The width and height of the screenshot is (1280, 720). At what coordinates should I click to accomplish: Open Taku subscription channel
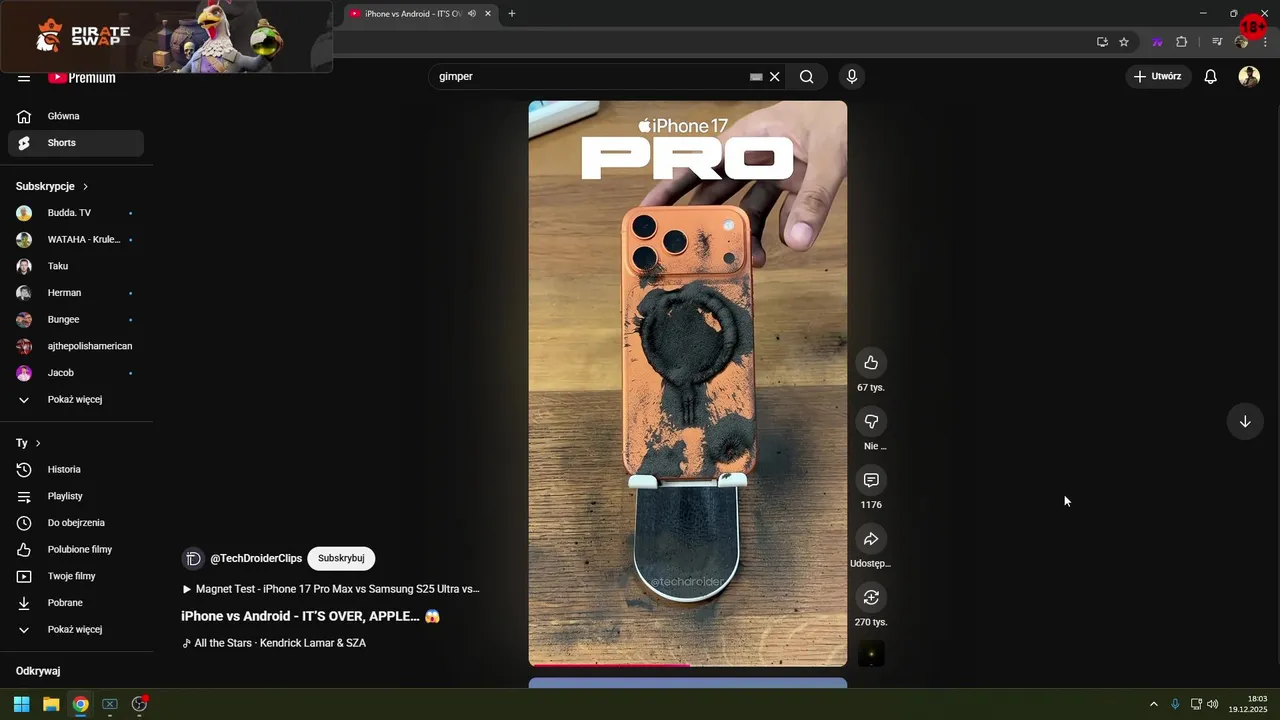pyautogui.click(x=76, y=267)
